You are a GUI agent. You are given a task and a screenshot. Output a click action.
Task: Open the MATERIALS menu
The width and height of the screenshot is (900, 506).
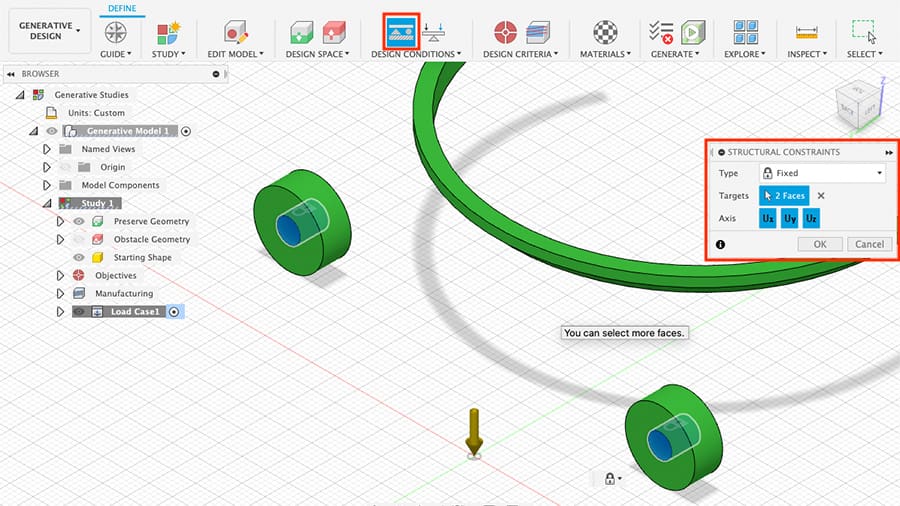(x=605, y=54)
